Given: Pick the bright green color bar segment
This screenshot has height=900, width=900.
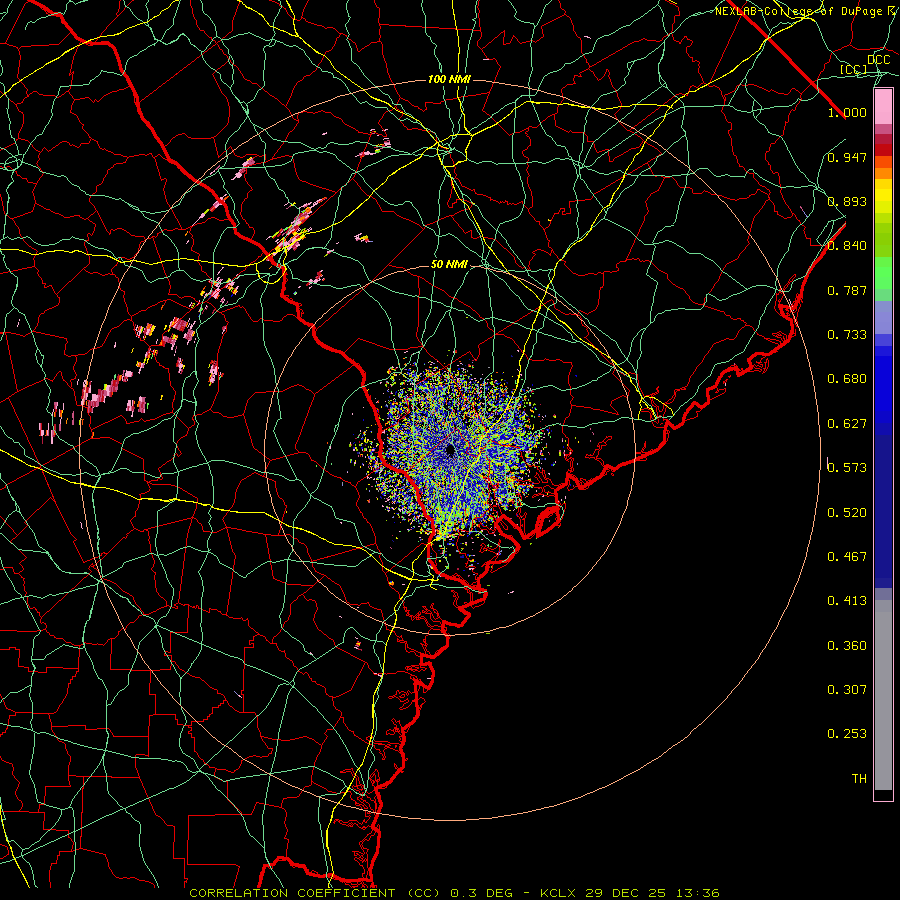Looking at the screenshot, I should tap(883, 274).
